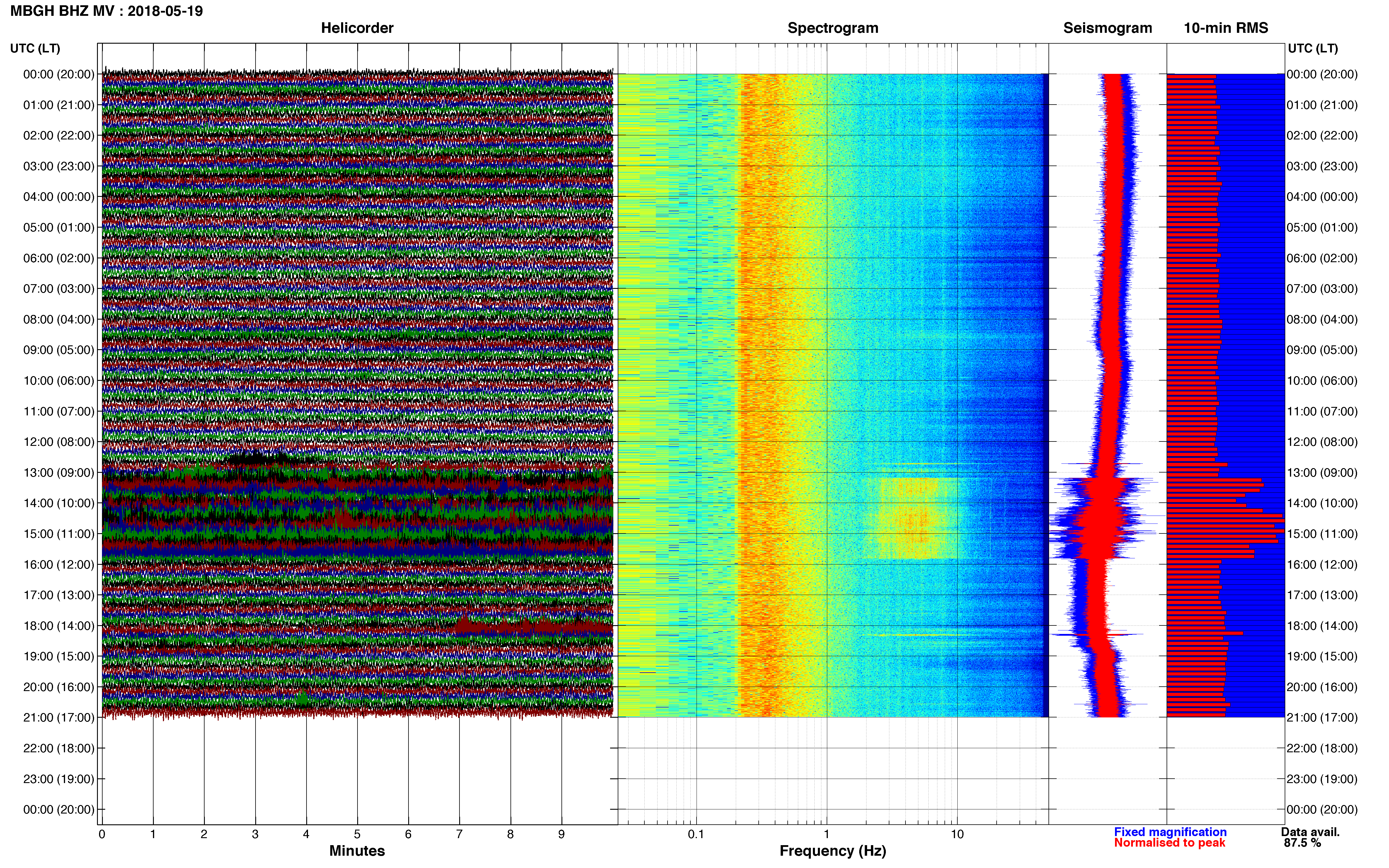Click the 04:00 (00:00) label on the RMS axis
The width and height of the screenshot is (1389, 868).
1322,197
